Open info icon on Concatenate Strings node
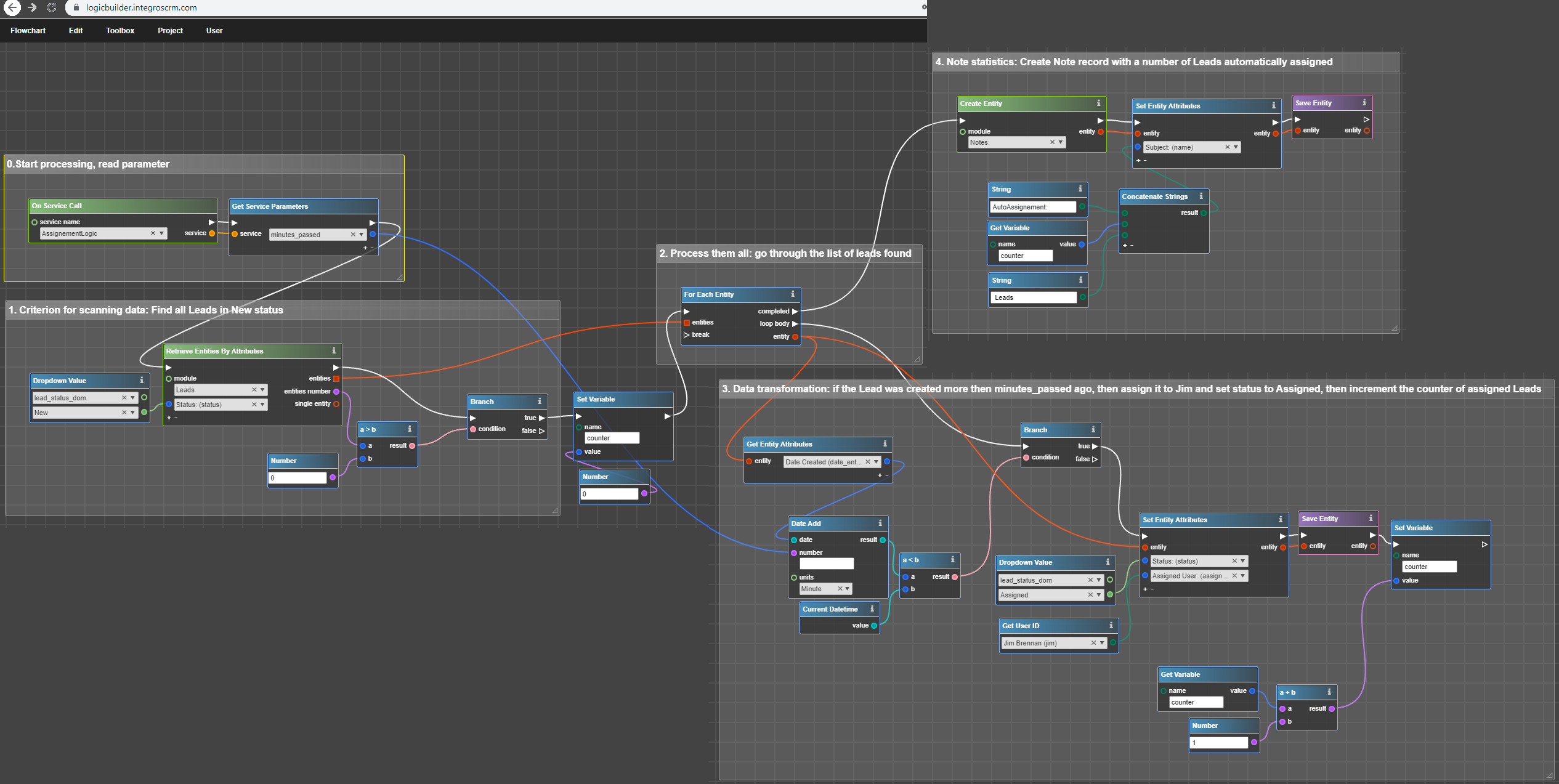The width and height of the screenshot is (1559, 784). point(1201,196)
